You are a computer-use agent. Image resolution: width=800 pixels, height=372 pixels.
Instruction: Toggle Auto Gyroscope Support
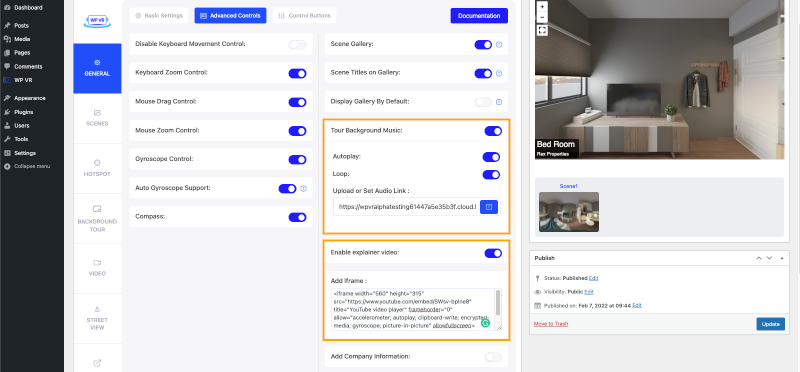point(287,188)
